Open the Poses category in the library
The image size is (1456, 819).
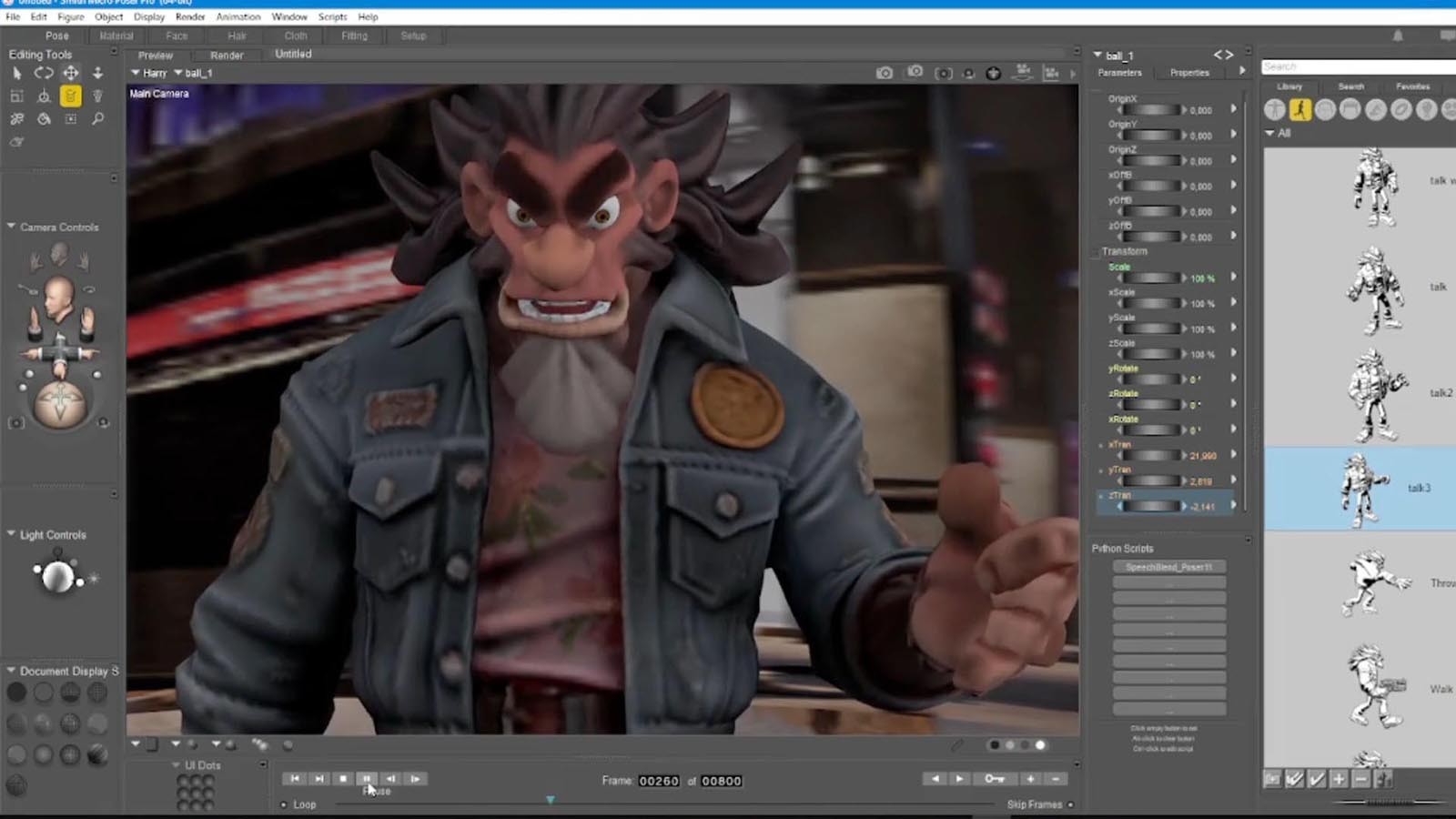click(x=1300, y=109)
